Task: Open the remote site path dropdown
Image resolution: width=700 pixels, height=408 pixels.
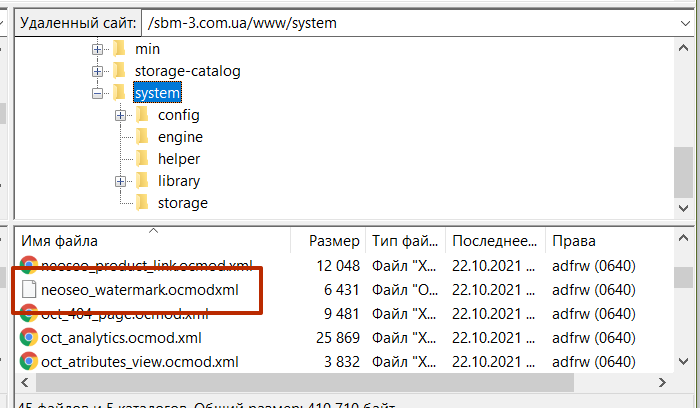Action: 685,23
